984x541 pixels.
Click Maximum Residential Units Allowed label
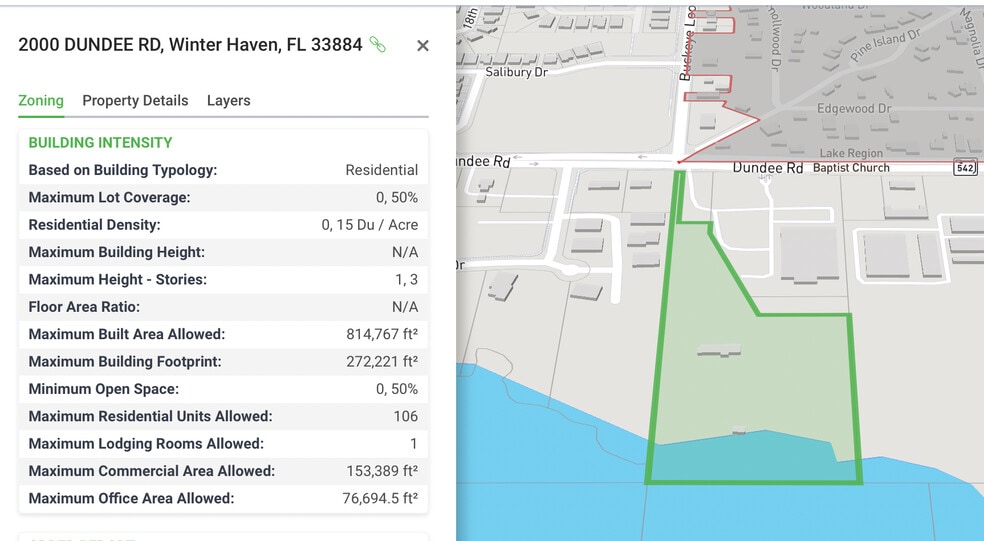point(151,416)
